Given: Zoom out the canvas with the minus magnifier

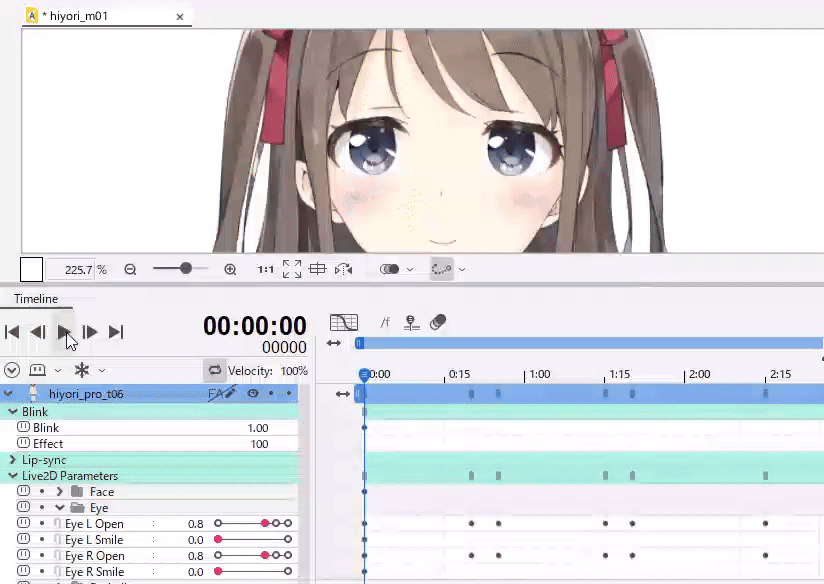Looking at the screenshot, I should (130, 269).
